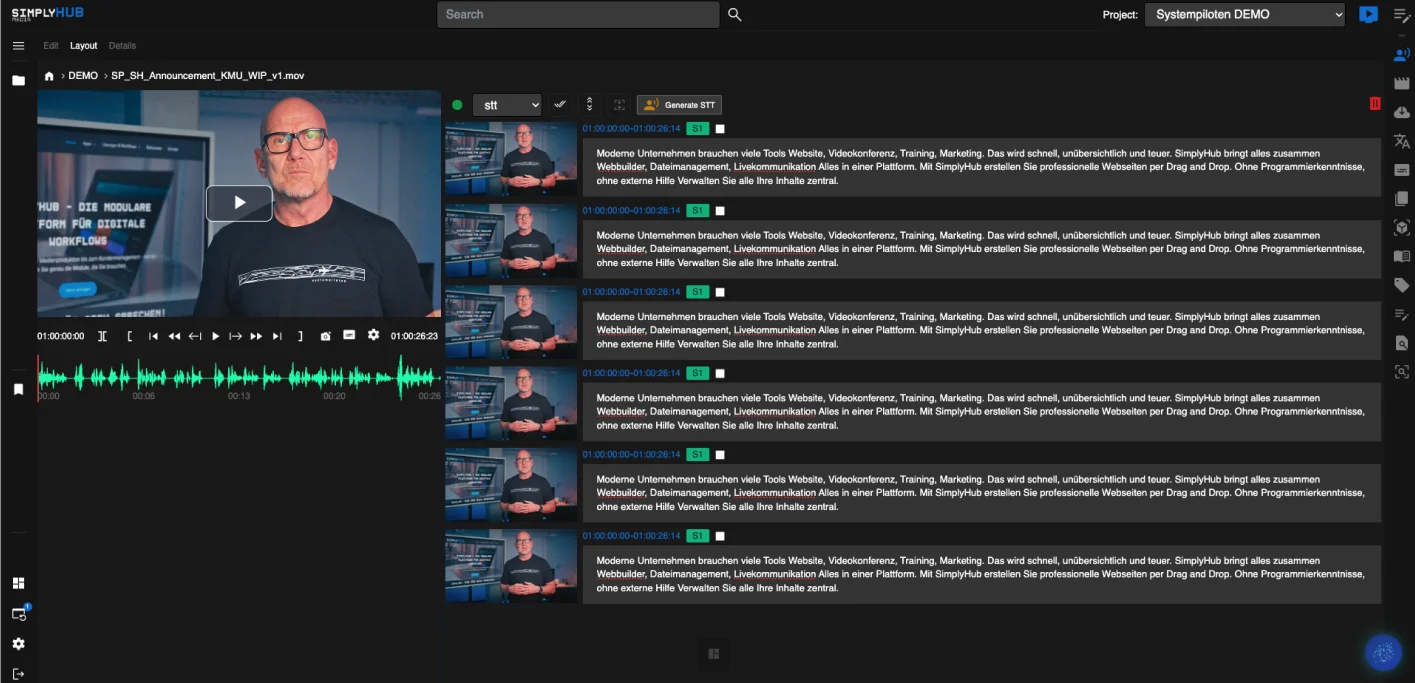
Task: Open DEMO folder in breadcrumb
Action: [x=83, y=76]
